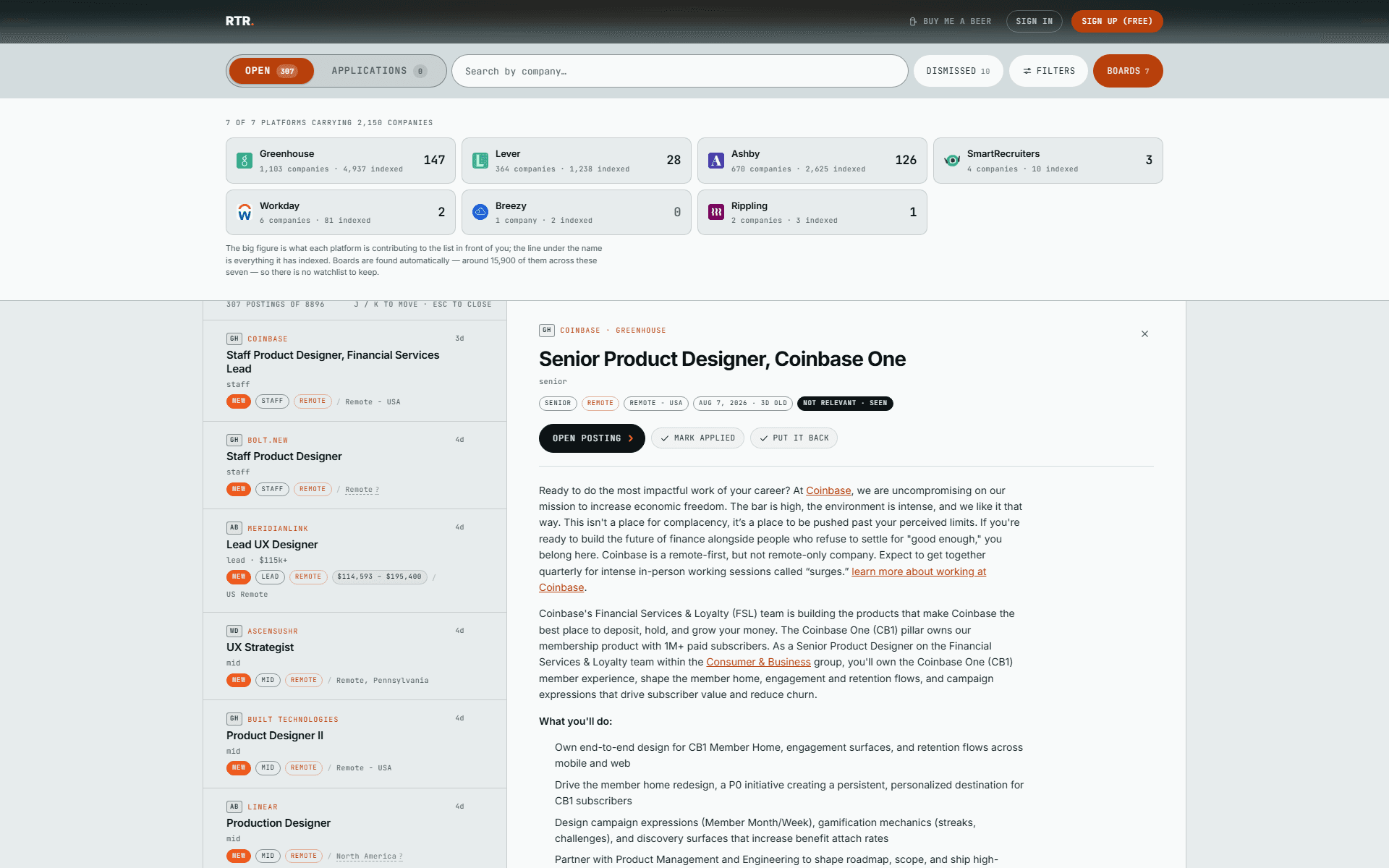The image size is (1389, 868).
Task: Click the GH badge on Built Technologies listing
Action: pyautogui.click(x=234, y=719)
